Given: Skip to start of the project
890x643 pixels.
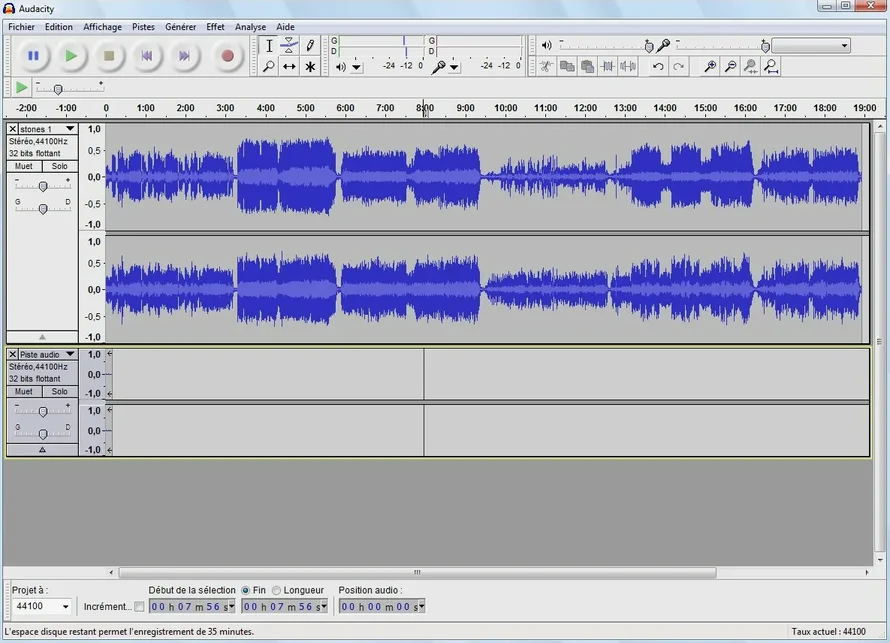Looking at the screenshot, I should tap(146, 56).
